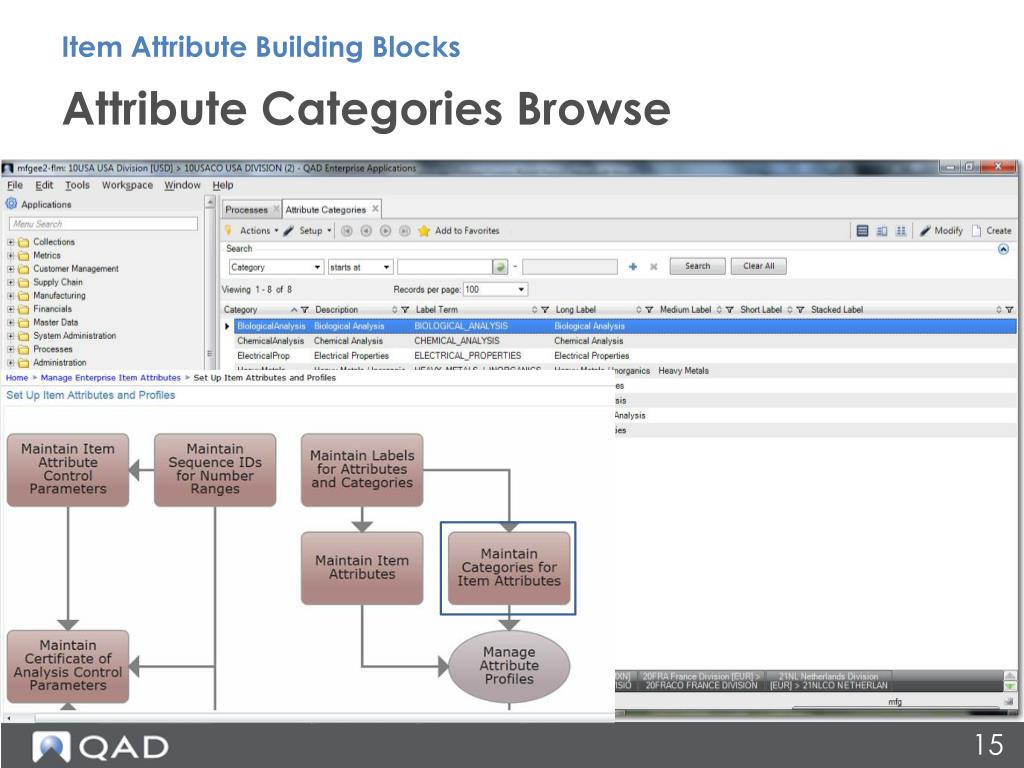
Task: Go to first record navigation icon
Action: [x=346, y=231]
